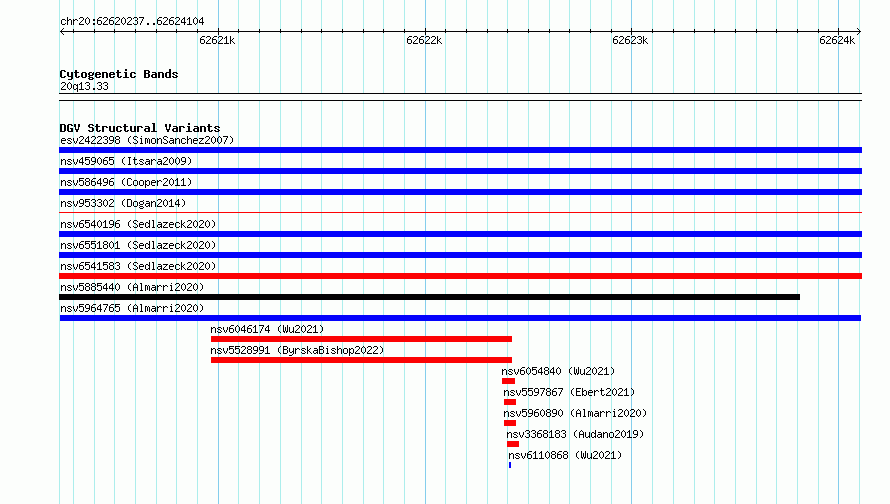Click the right arrow end of the ruler
The image size is (890, 504).
pos(859,31)
